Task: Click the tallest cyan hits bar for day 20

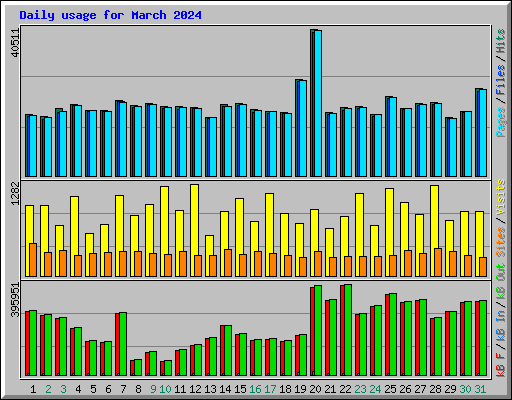Action: click(318, 103)
